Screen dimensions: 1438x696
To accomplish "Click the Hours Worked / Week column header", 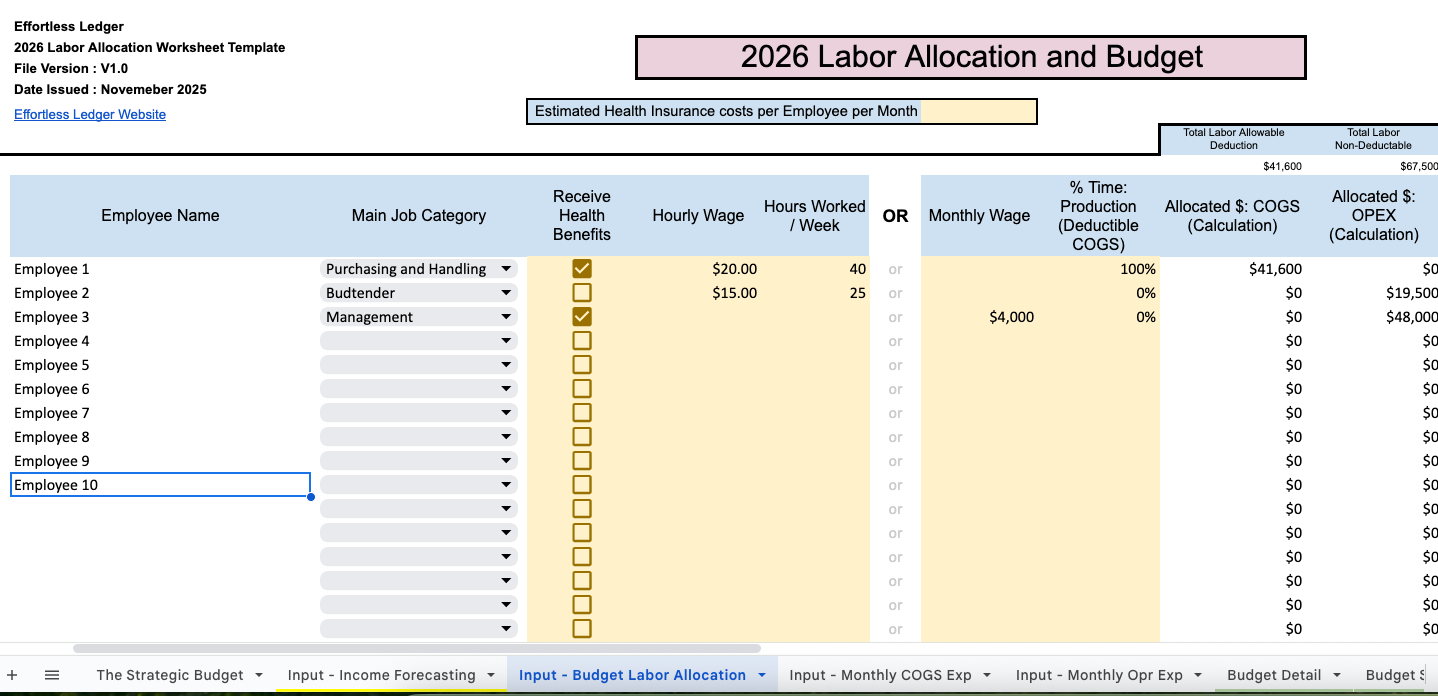I will 815,215.
